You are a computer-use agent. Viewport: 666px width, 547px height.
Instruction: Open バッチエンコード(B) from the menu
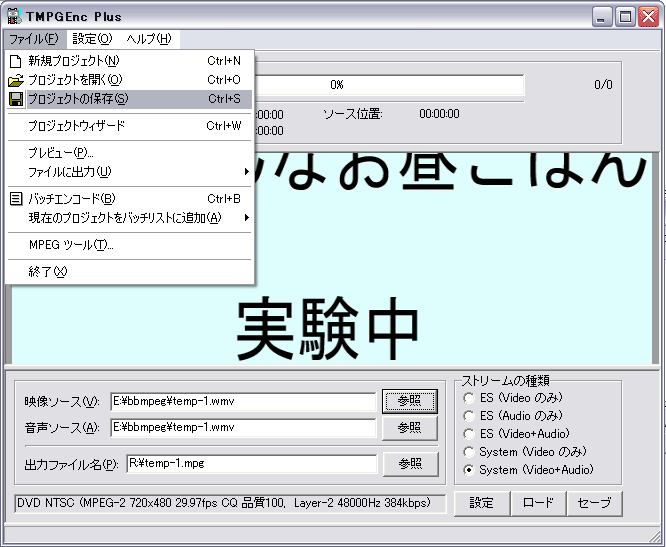(x=130, y=199)
